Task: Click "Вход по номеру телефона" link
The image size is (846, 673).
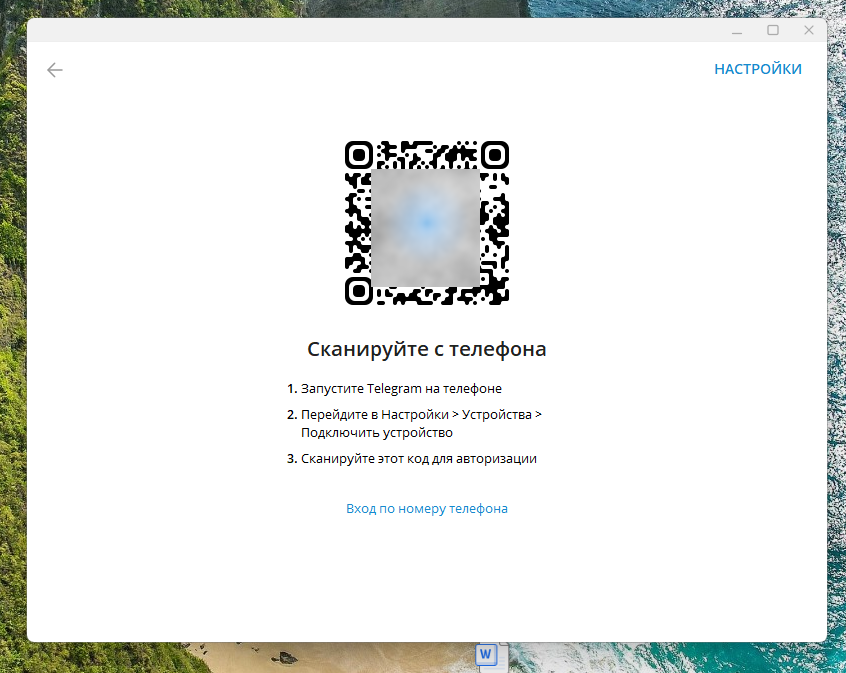Action: click(x=427, y=508)
